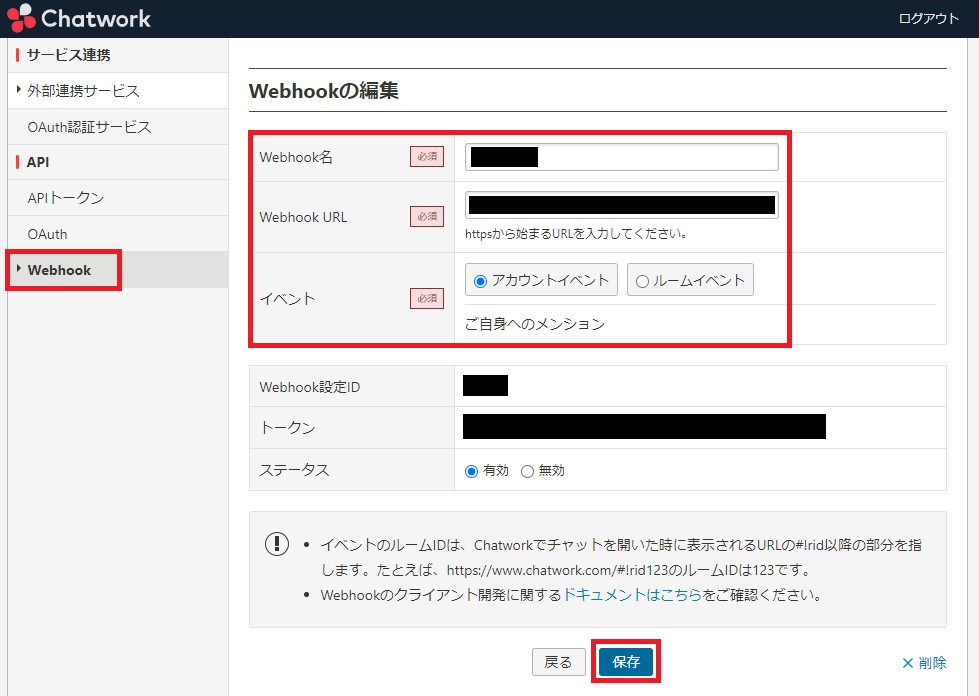Click inside the Webhook名 input field
Viewport: 979px width, 696px height.
pos(620,156)
